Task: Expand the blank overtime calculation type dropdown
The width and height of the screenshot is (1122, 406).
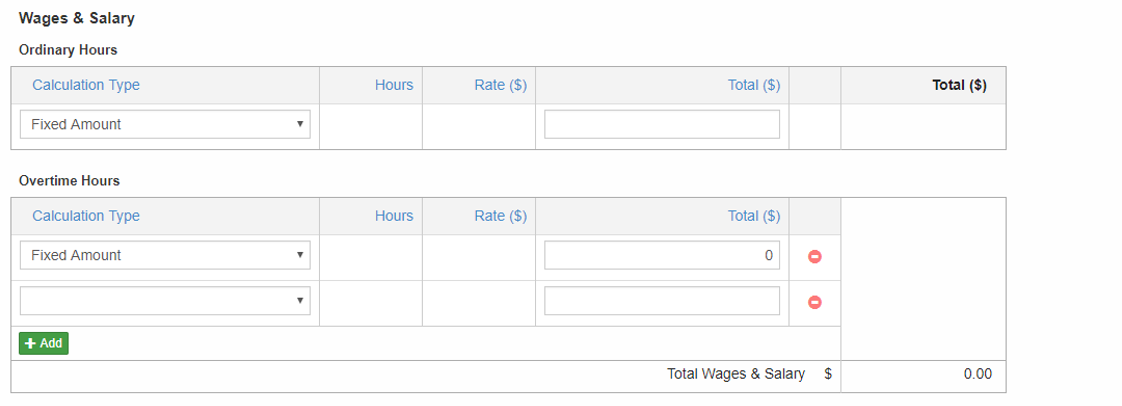Action: [165, 301]
